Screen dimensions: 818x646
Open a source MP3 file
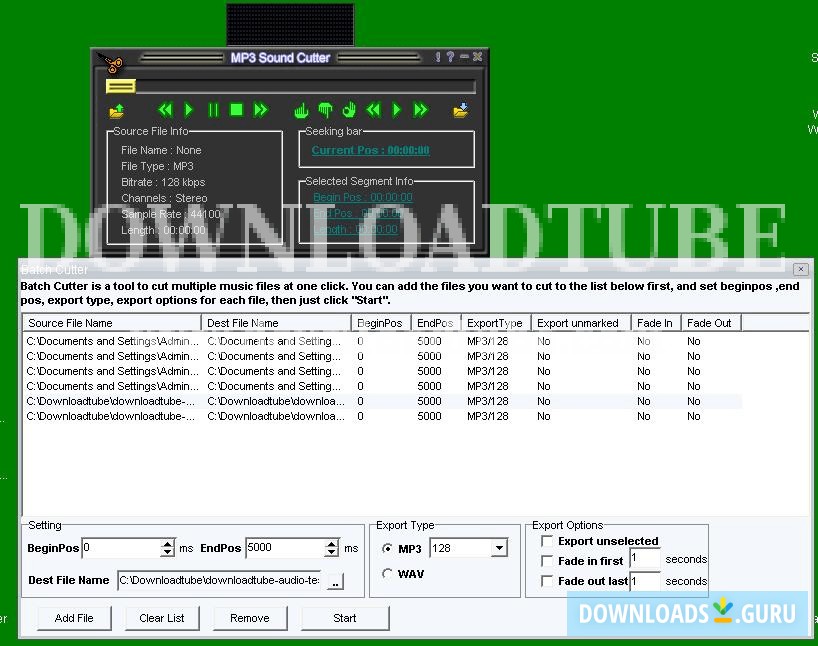pyautogui.click(x=118, y=110)
